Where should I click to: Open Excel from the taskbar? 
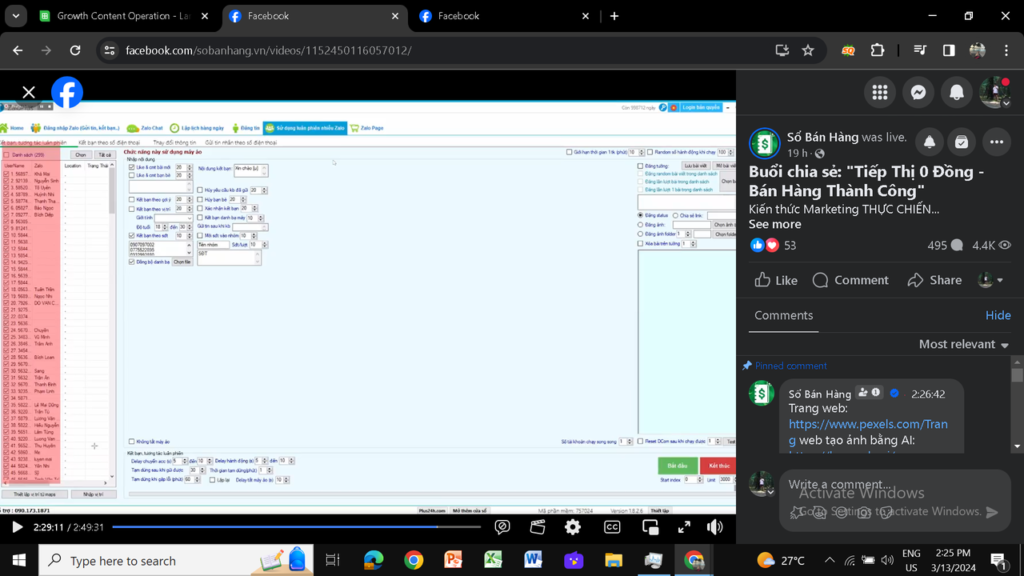493,560
